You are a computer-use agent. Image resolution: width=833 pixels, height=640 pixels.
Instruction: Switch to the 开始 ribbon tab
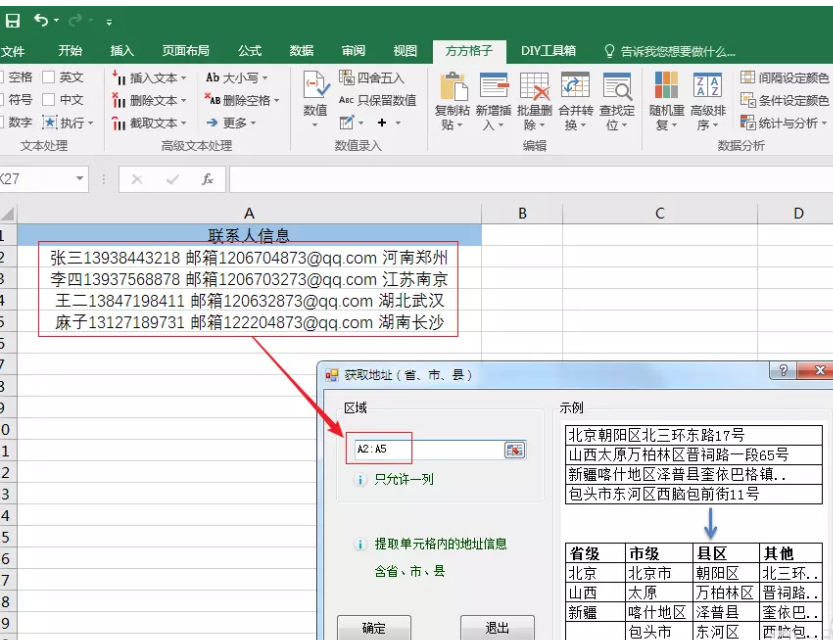click(x=70, y=51)
